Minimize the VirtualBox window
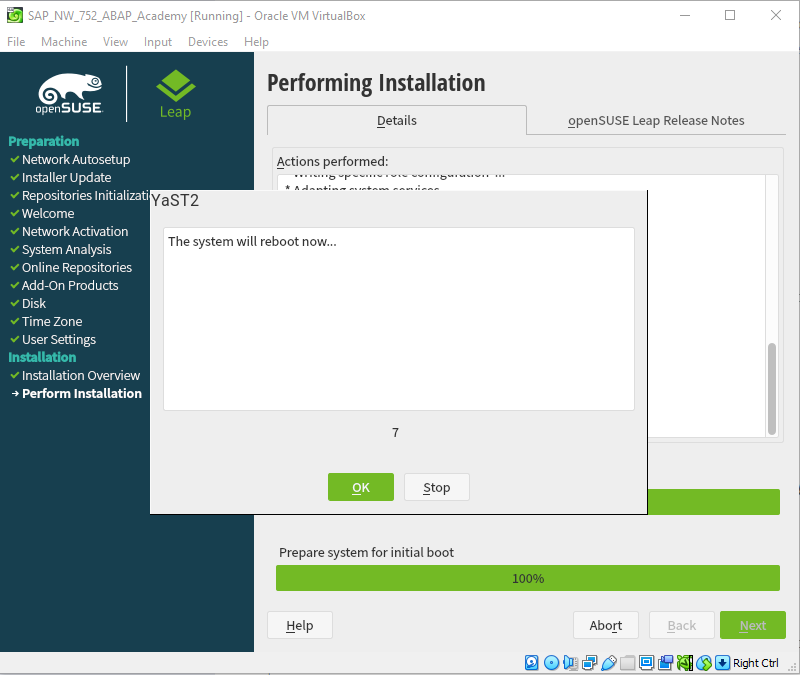Viewport: 800px width, 675px height. 685,15
